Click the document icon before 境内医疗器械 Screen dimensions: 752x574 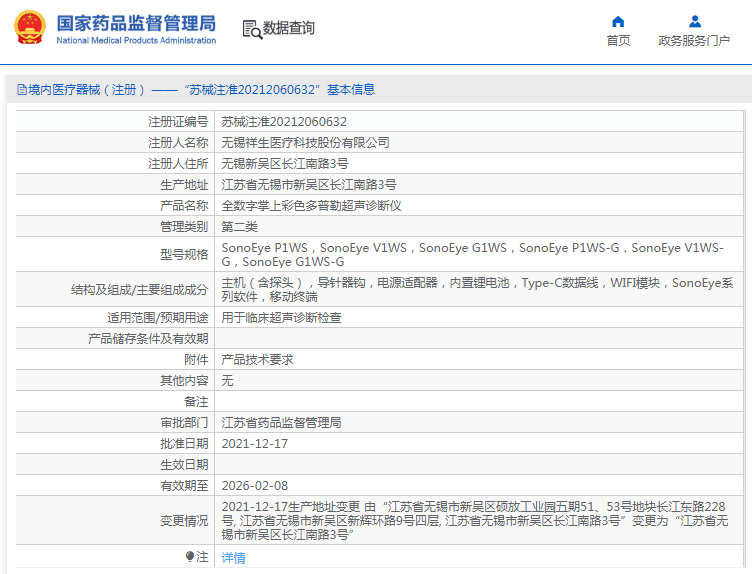(20, 90)
